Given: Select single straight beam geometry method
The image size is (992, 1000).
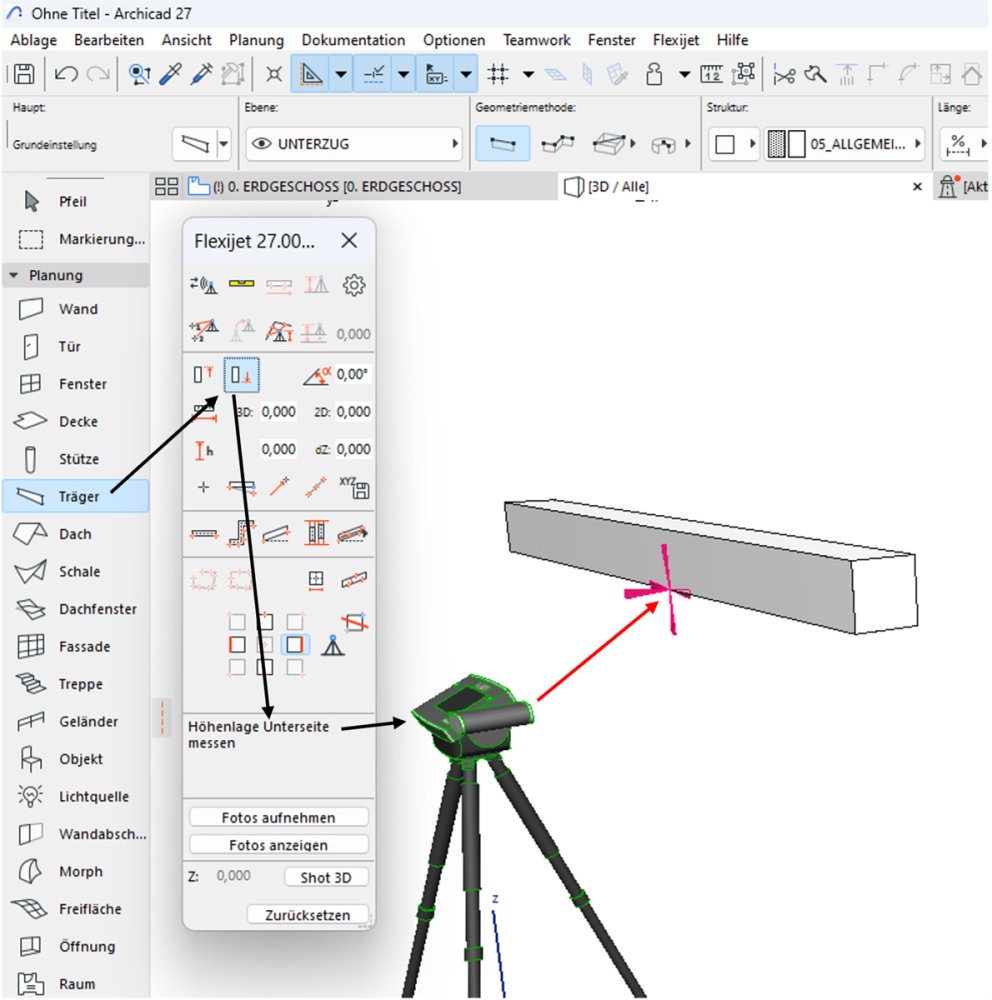Looking at the screenshot, I should 503,143.
